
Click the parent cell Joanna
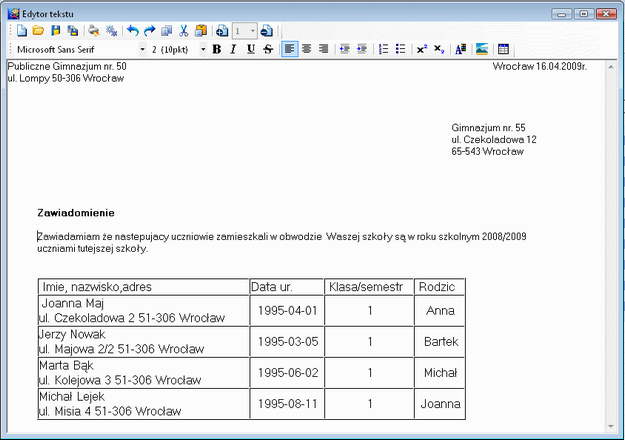pos(440,403)
